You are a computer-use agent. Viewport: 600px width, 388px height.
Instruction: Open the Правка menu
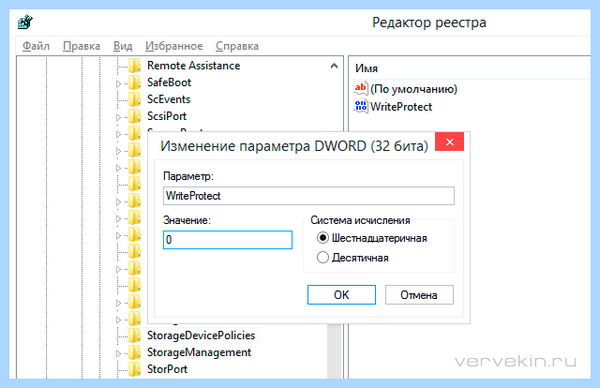tap(82, 46)
